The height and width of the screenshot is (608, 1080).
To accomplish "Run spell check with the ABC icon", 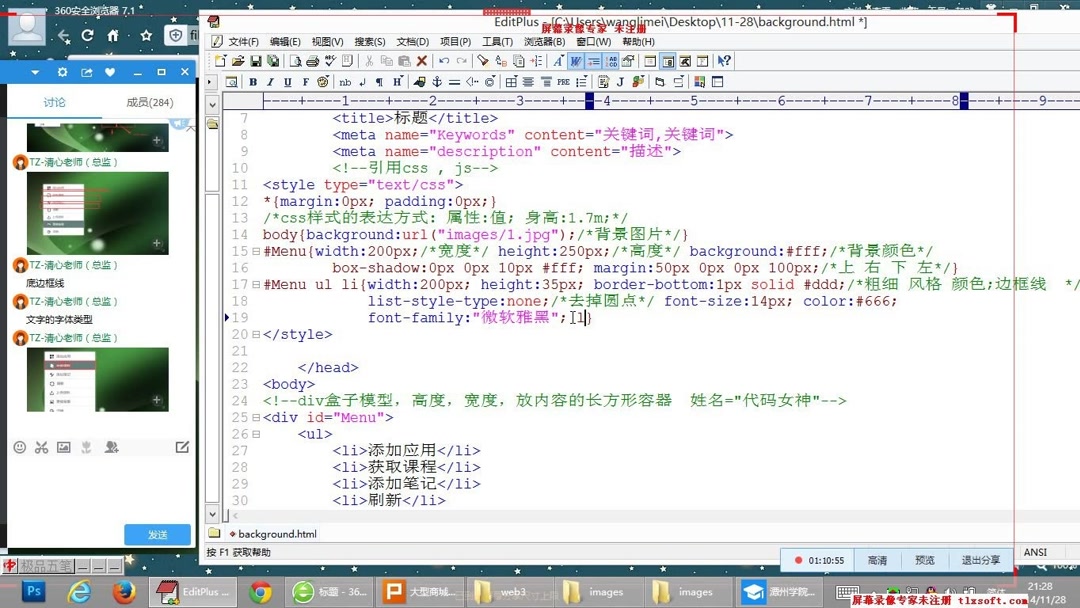I will 330,61.
